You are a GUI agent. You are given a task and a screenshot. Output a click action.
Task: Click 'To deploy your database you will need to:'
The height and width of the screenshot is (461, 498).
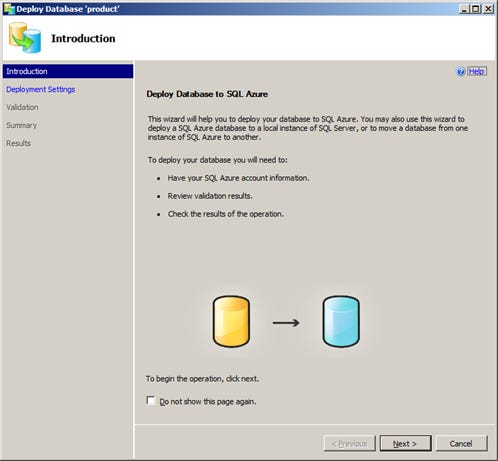(x=218, y=160)
